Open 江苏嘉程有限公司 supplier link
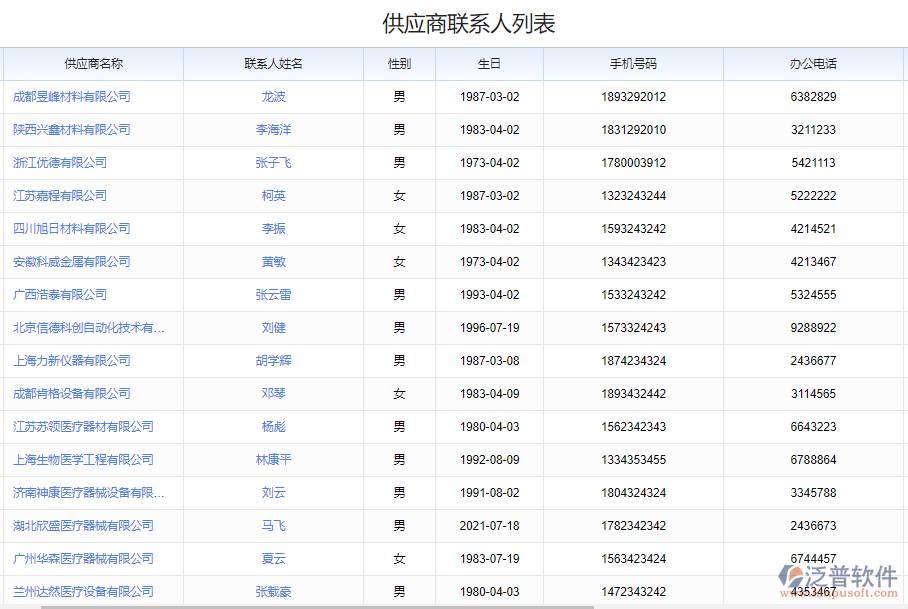This screenshot has height=609, width=908. pos(60,195)
